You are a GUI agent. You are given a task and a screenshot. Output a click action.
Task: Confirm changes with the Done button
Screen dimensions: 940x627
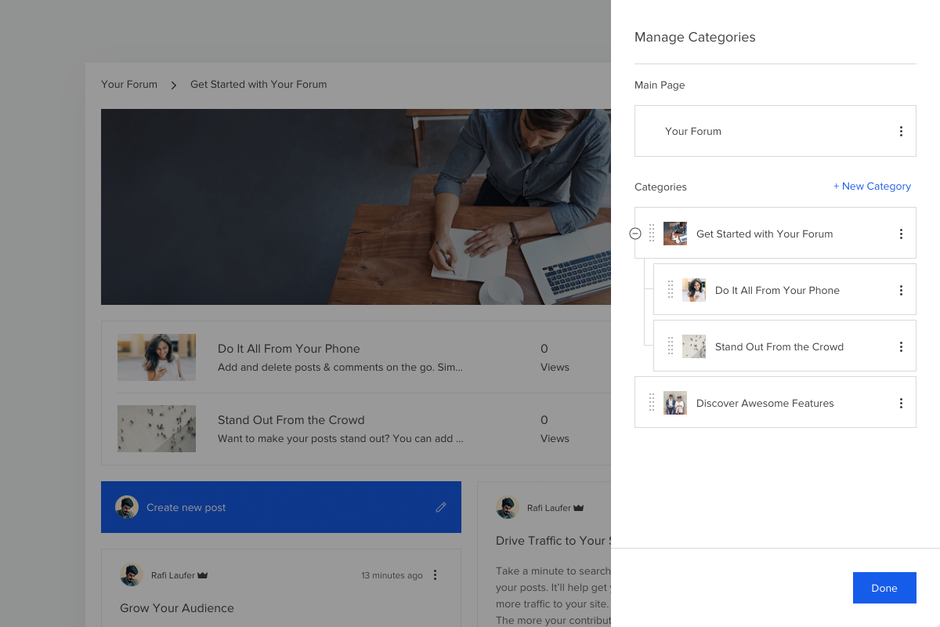pos(884,588)
